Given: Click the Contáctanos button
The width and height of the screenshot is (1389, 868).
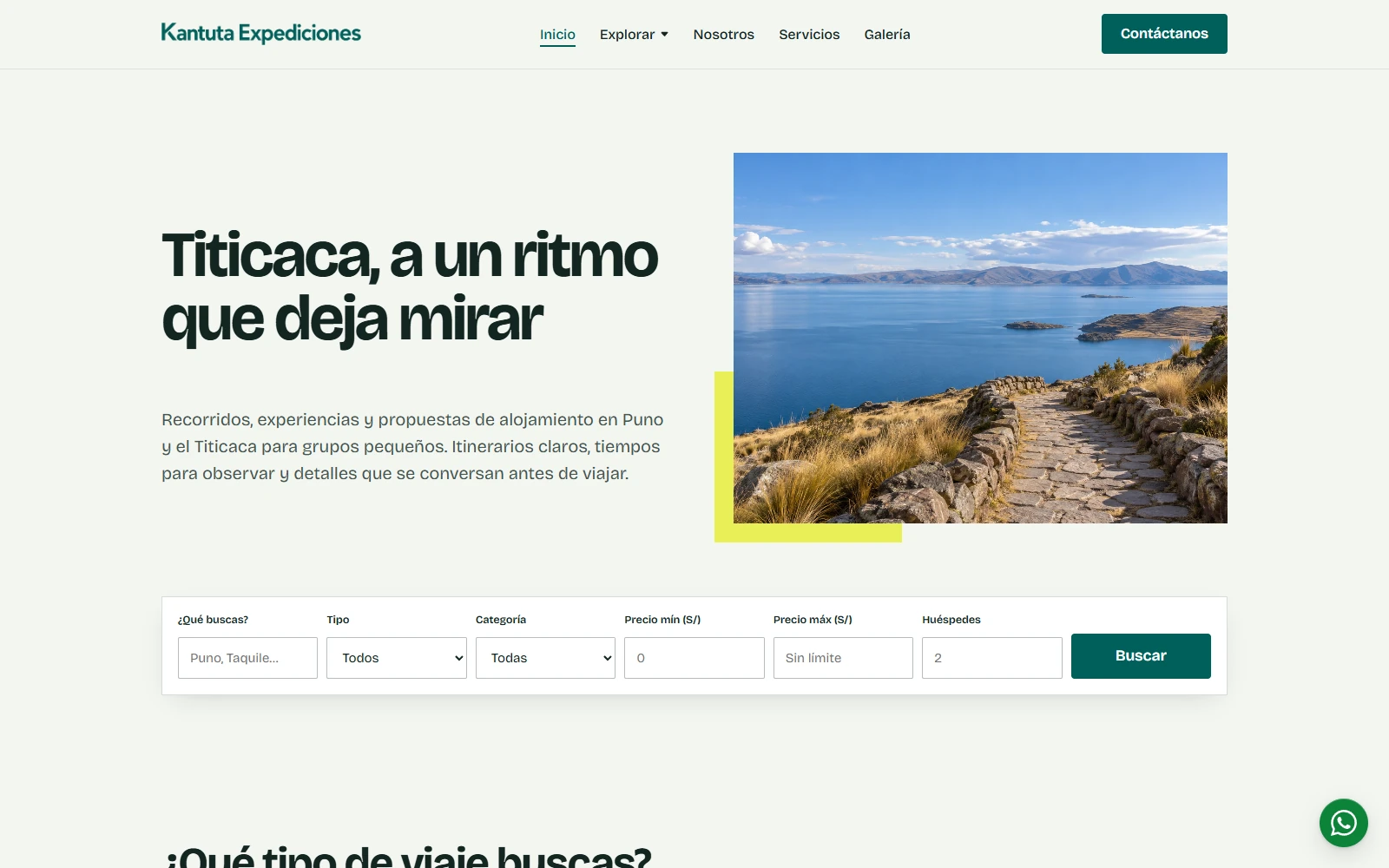Looking at the screenshot, I should point(1164,34).
